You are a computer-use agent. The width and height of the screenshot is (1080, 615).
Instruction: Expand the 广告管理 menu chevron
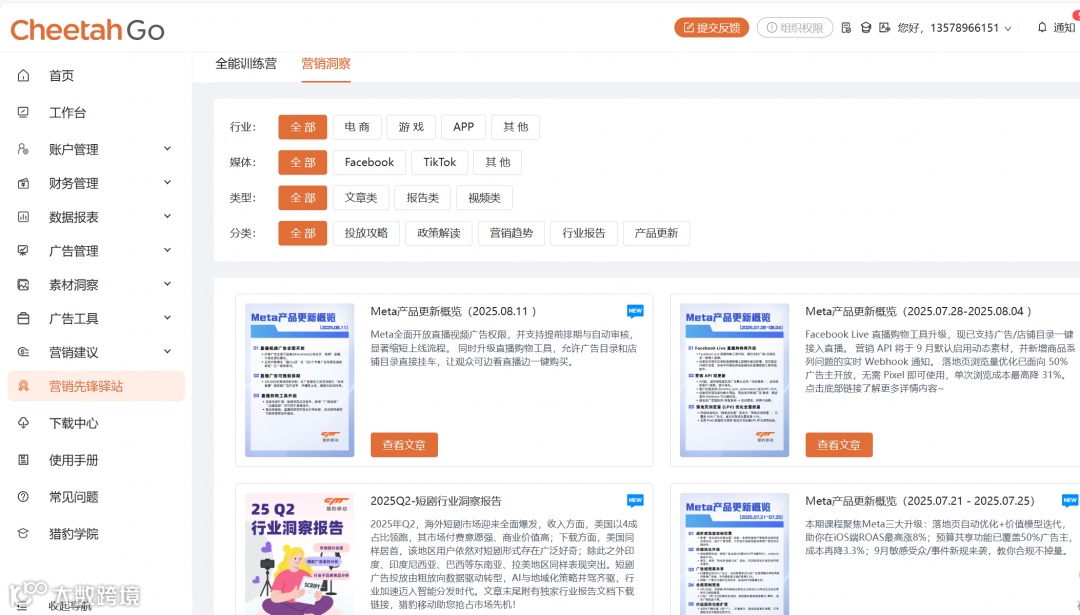(167, 250)
